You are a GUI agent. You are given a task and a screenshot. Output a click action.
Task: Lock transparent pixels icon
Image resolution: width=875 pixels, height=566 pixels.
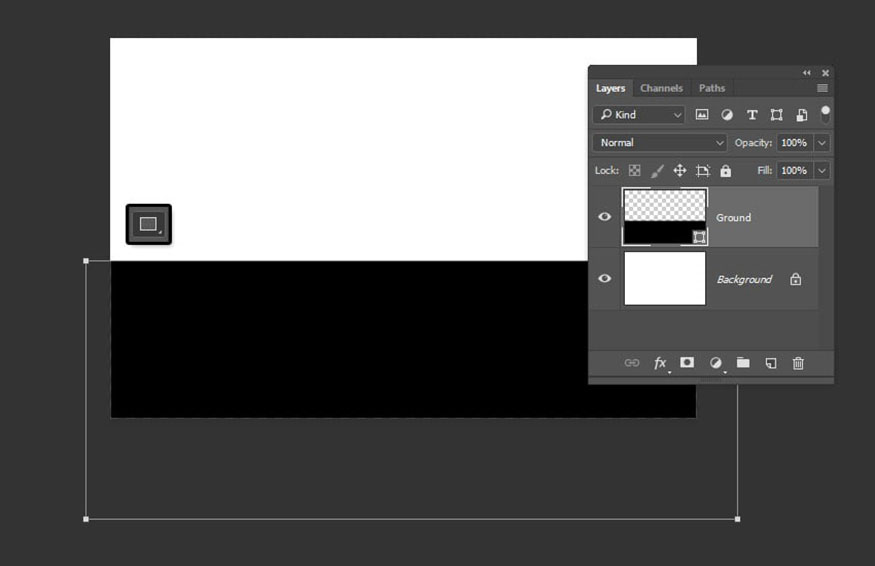pyautogui.click(x=634, y=170)
